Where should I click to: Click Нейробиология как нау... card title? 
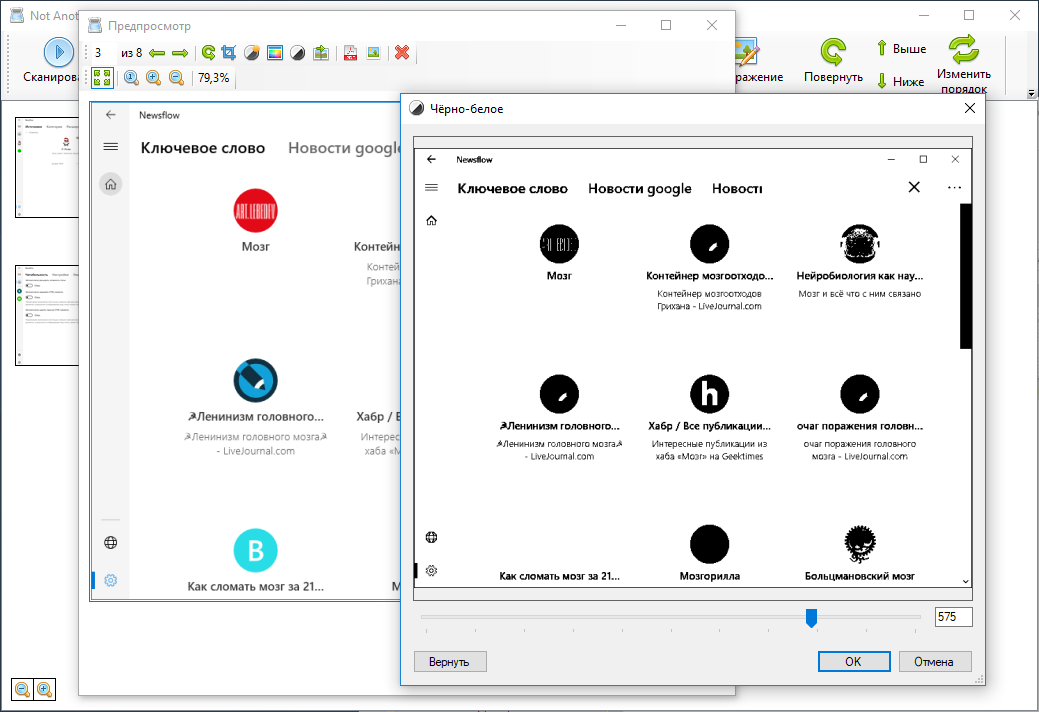[859, 276]
